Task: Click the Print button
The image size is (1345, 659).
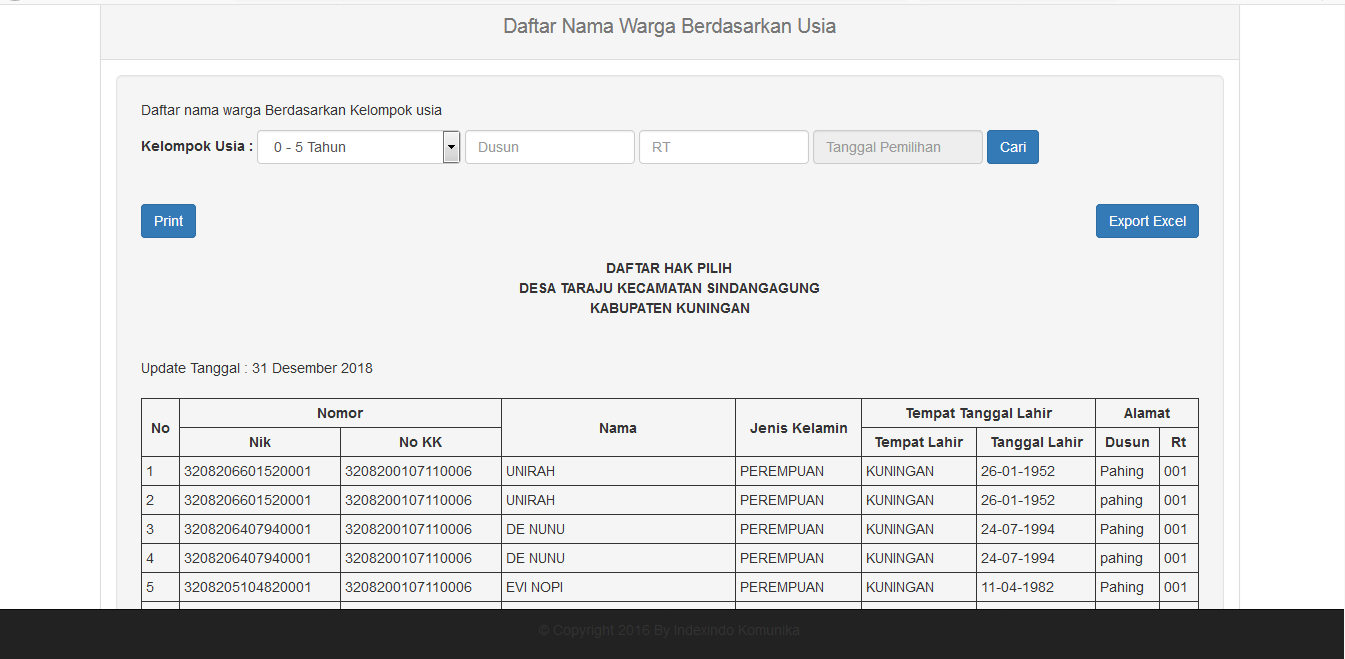Action: pos(168,221)
